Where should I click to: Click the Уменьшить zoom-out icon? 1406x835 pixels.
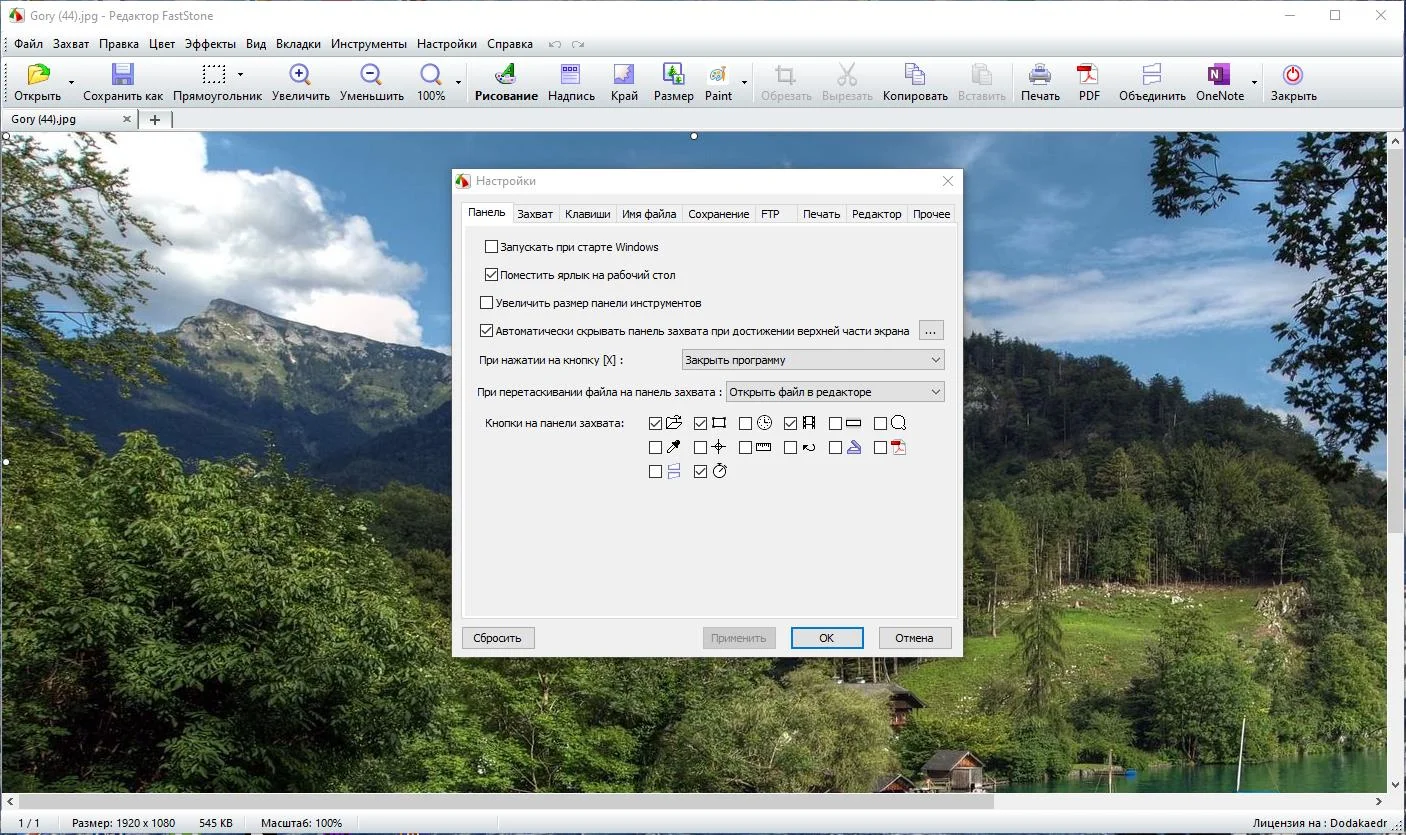pos(370,74)
